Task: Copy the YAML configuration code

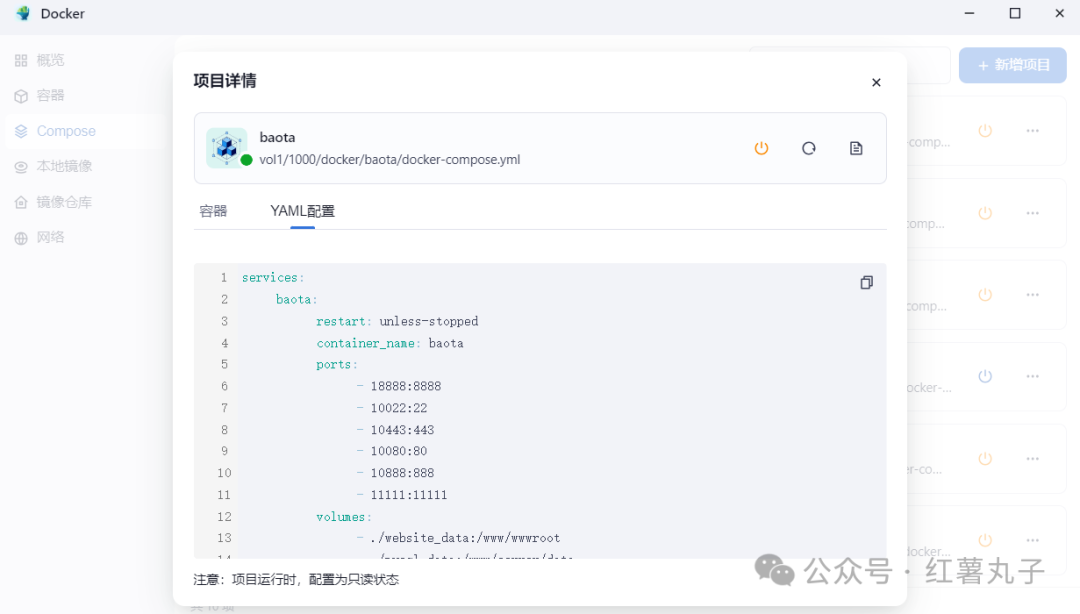Action: [x=866, y=283]
